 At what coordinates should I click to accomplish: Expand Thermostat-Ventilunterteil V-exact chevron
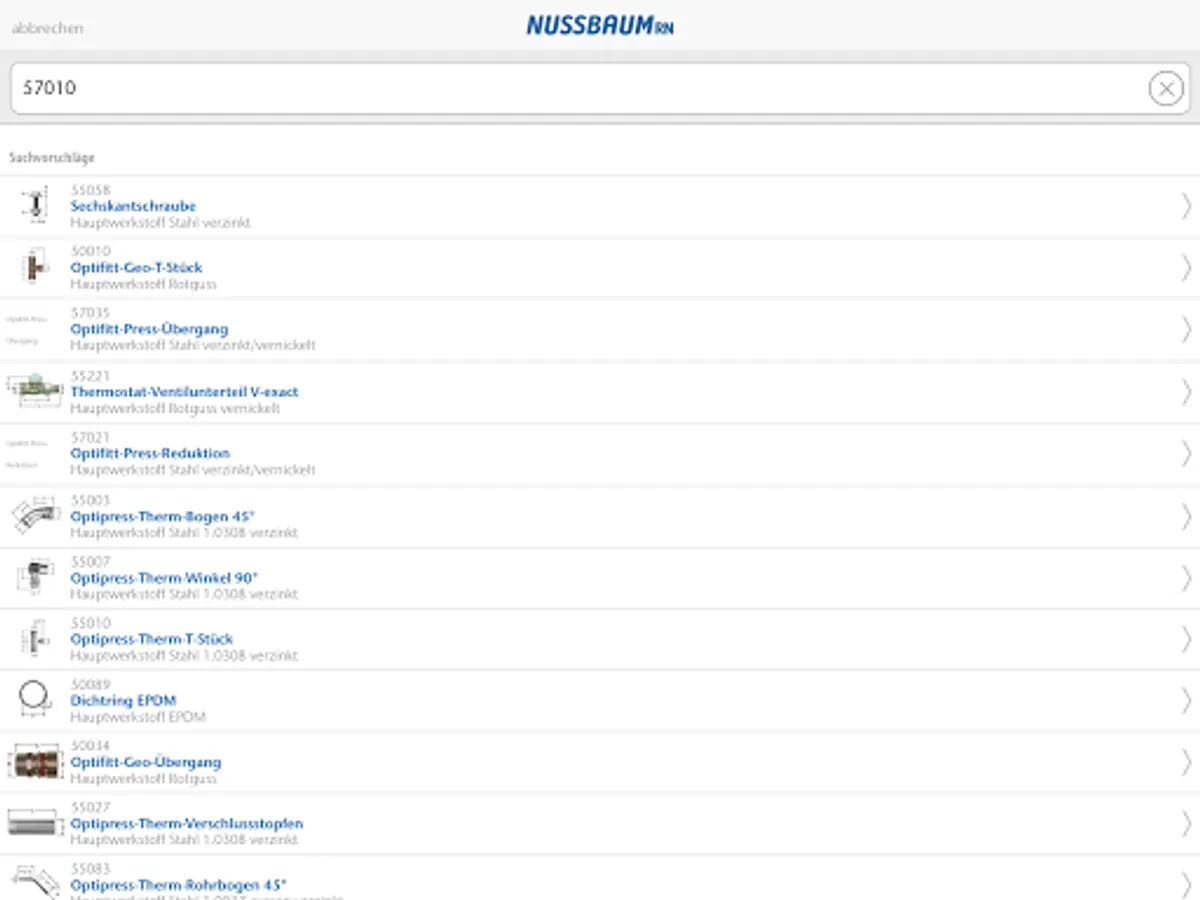coord(1186,391)
